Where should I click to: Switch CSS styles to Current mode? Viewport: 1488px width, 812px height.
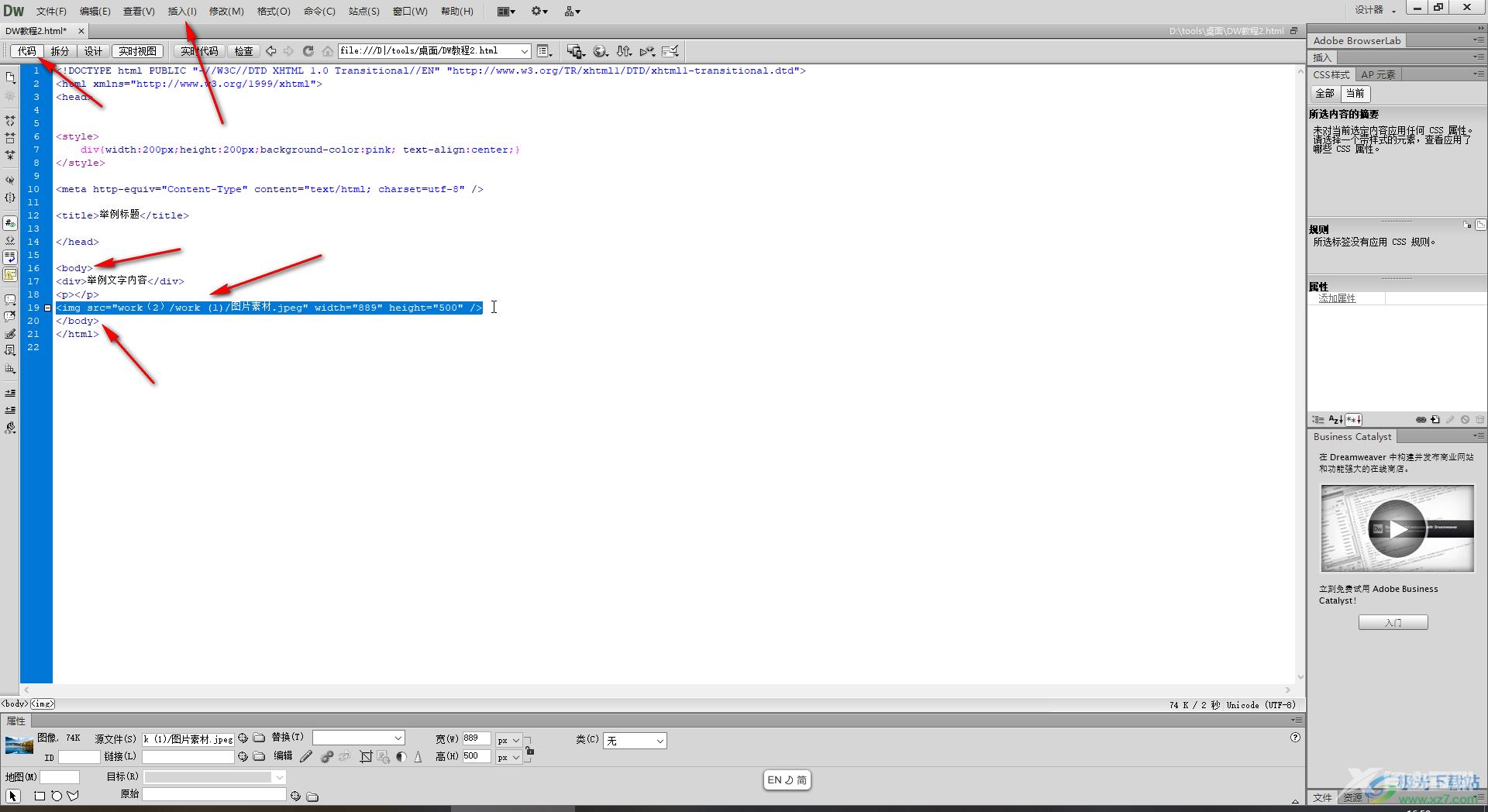tap(1355, 94)
